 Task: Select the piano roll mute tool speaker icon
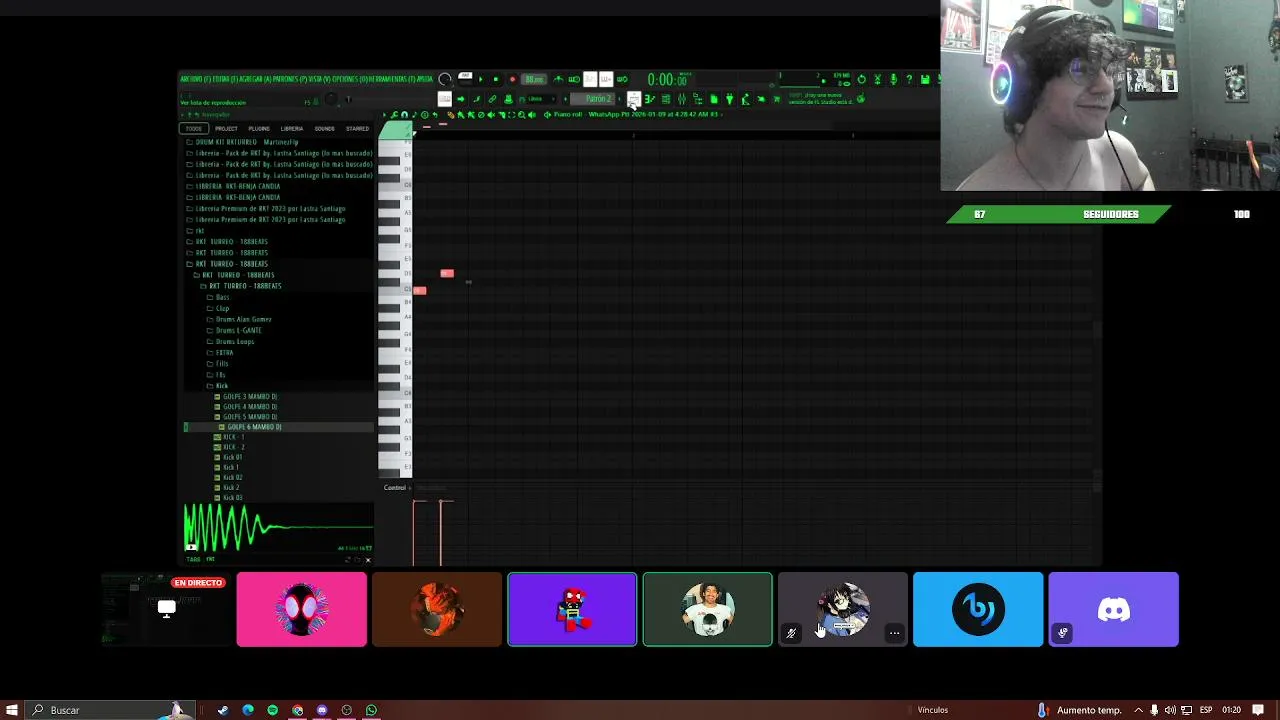491,114
